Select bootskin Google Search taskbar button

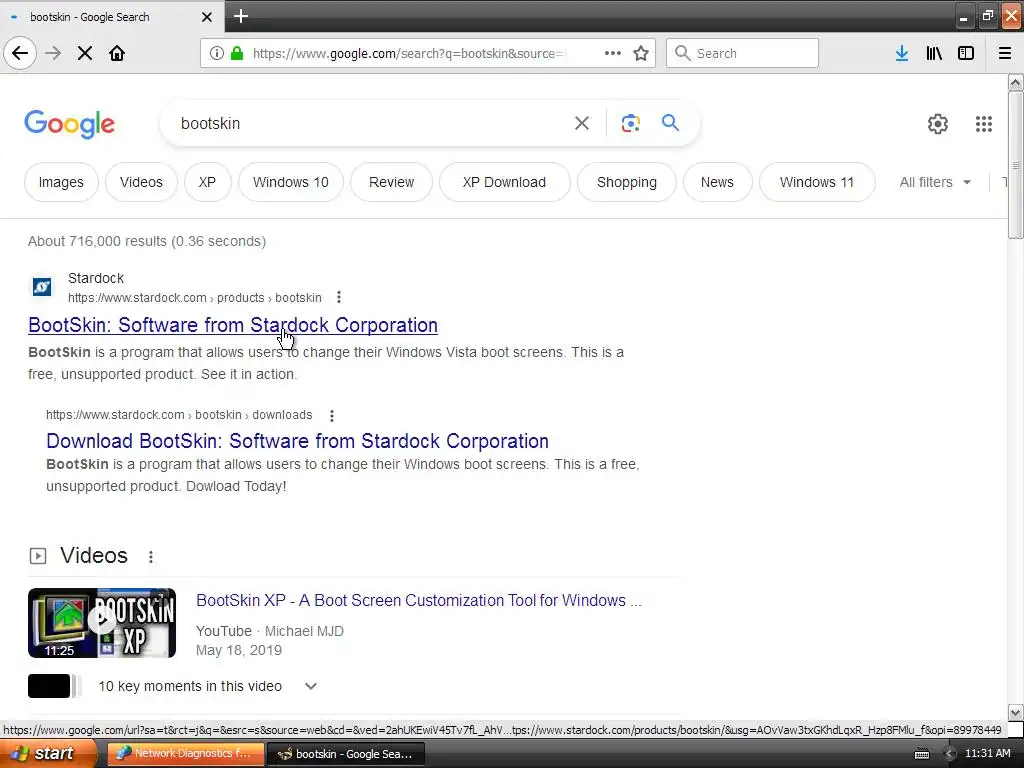(346, 754)
